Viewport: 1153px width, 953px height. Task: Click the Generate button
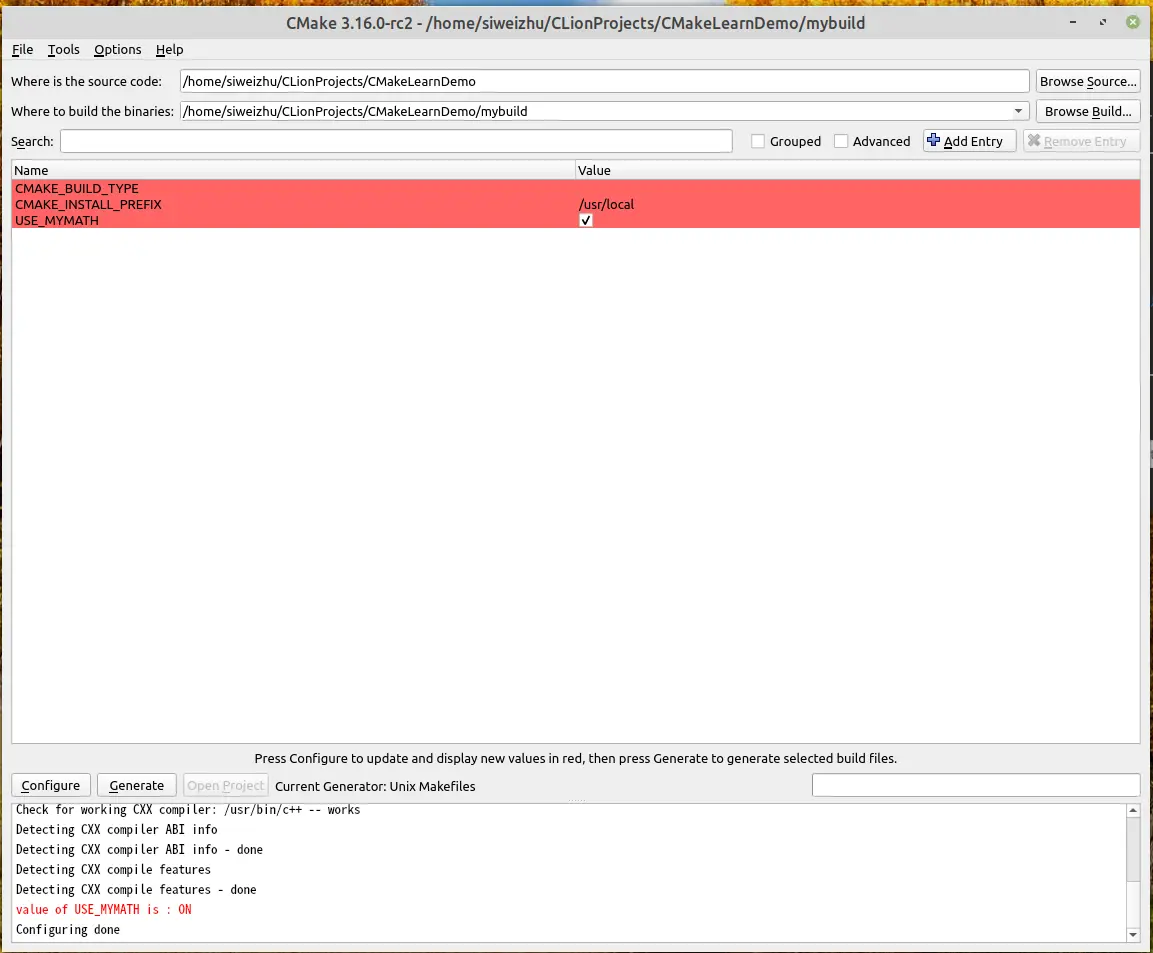pos(137,785)
